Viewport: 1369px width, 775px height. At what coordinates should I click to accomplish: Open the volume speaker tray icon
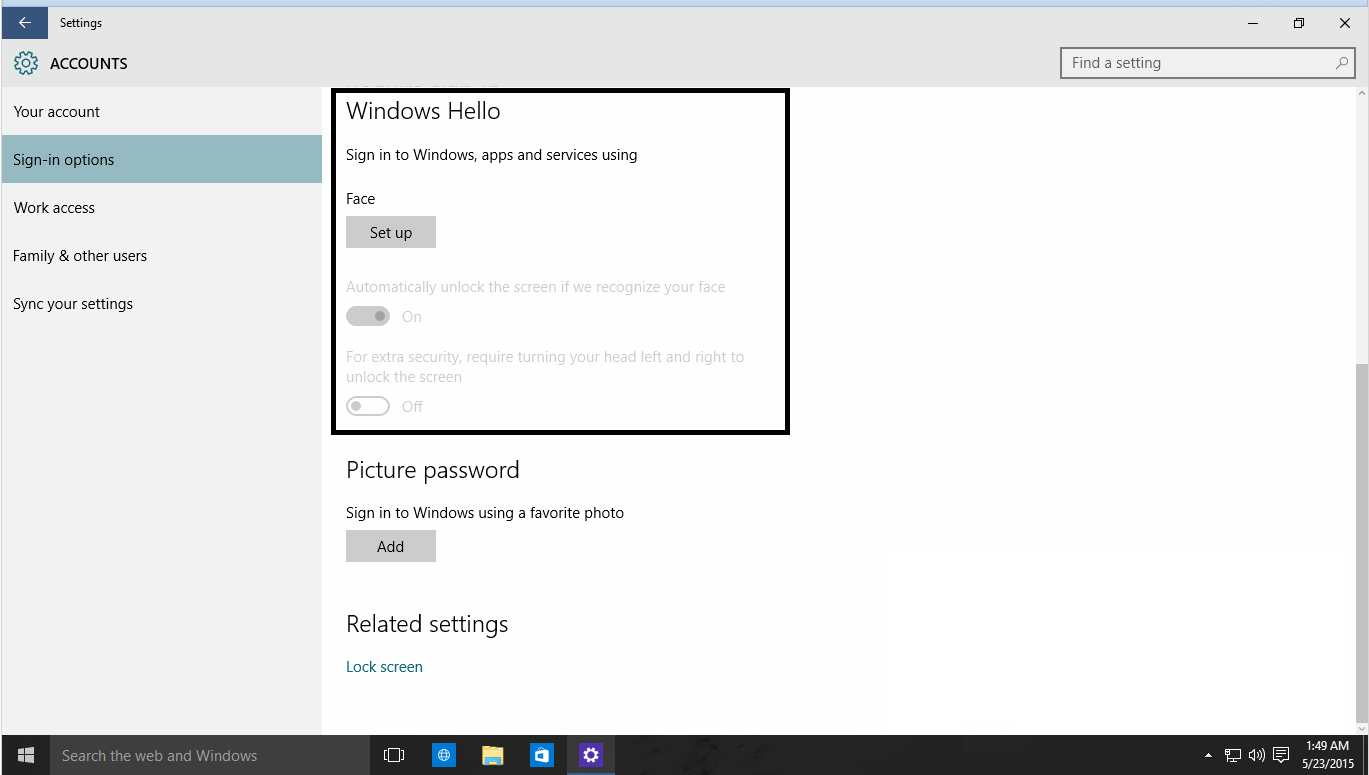tap(1257, 755)
